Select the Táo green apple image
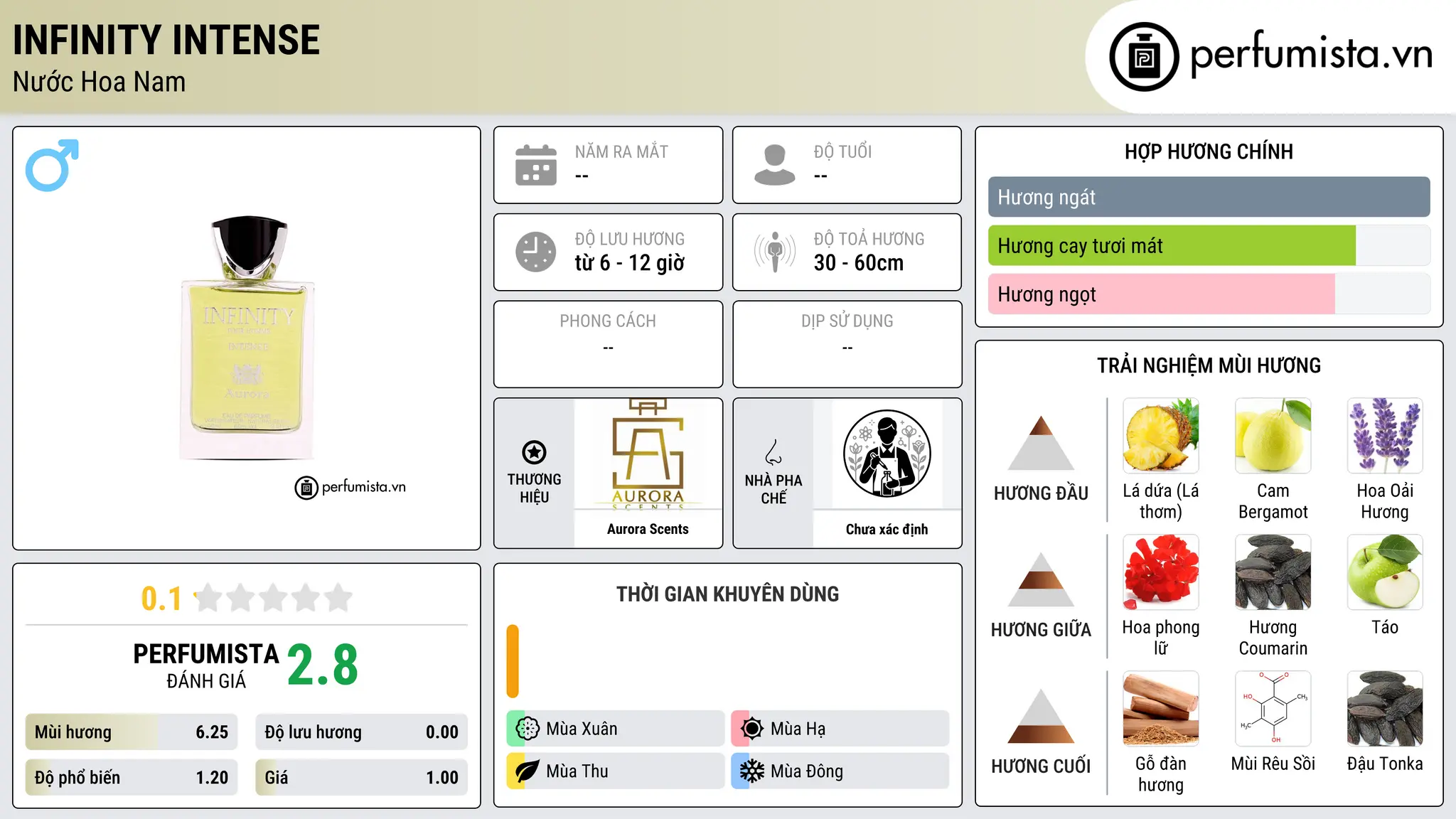1456x819 pixels. [x=1385, y=572]
